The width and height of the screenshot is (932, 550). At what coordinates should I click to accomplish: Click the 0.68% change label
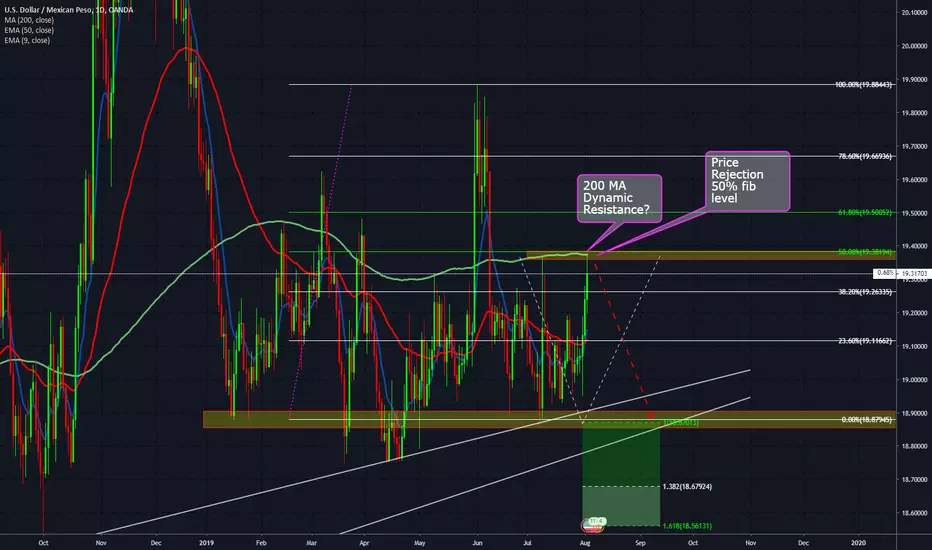pyautogui.click(x=885, y=273)
